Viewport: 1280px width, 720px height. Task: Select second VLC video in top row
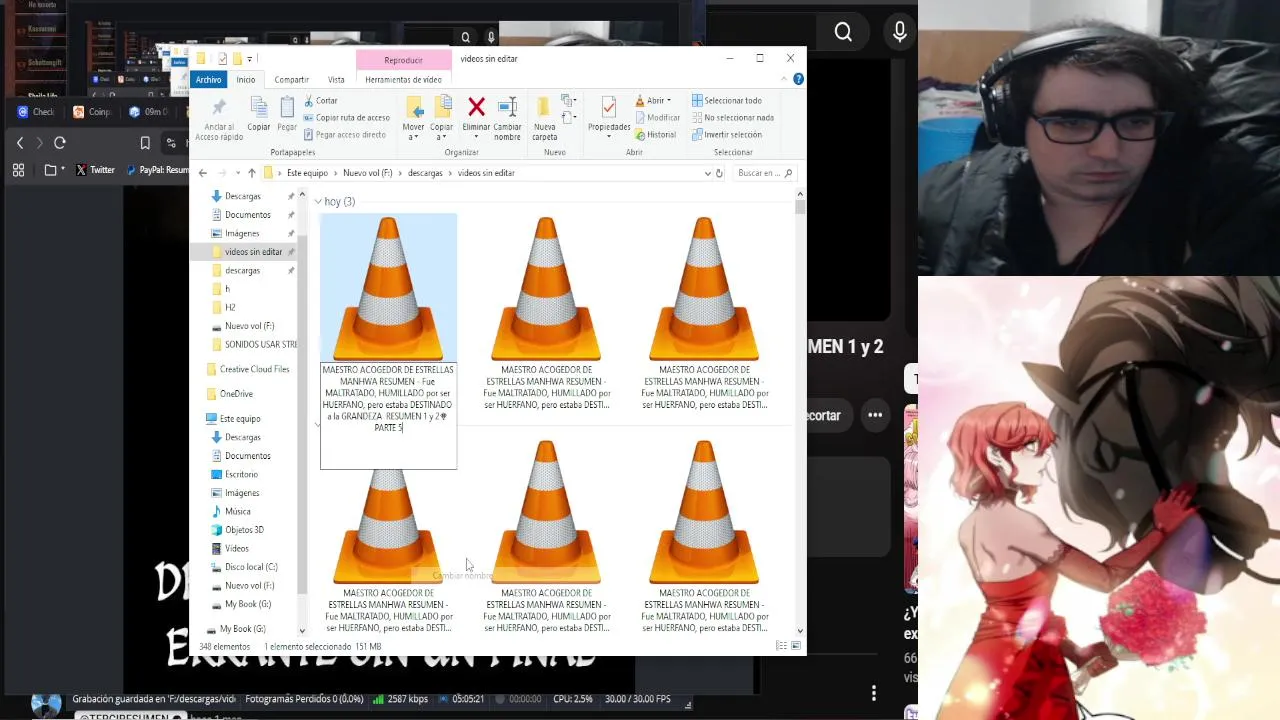[546, 312]
